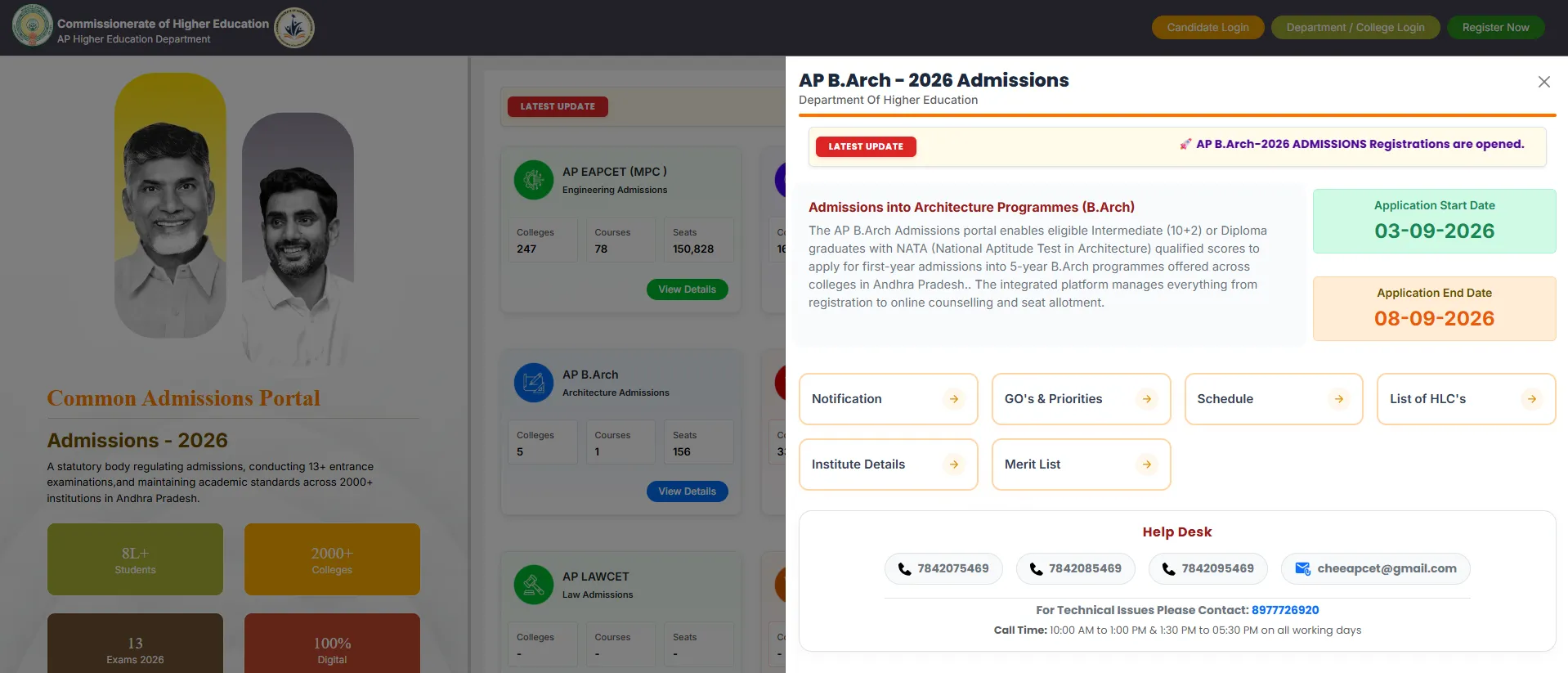Open Department / College Login
Screen dimensions: 1568x673
click(x=1355, y=27)
